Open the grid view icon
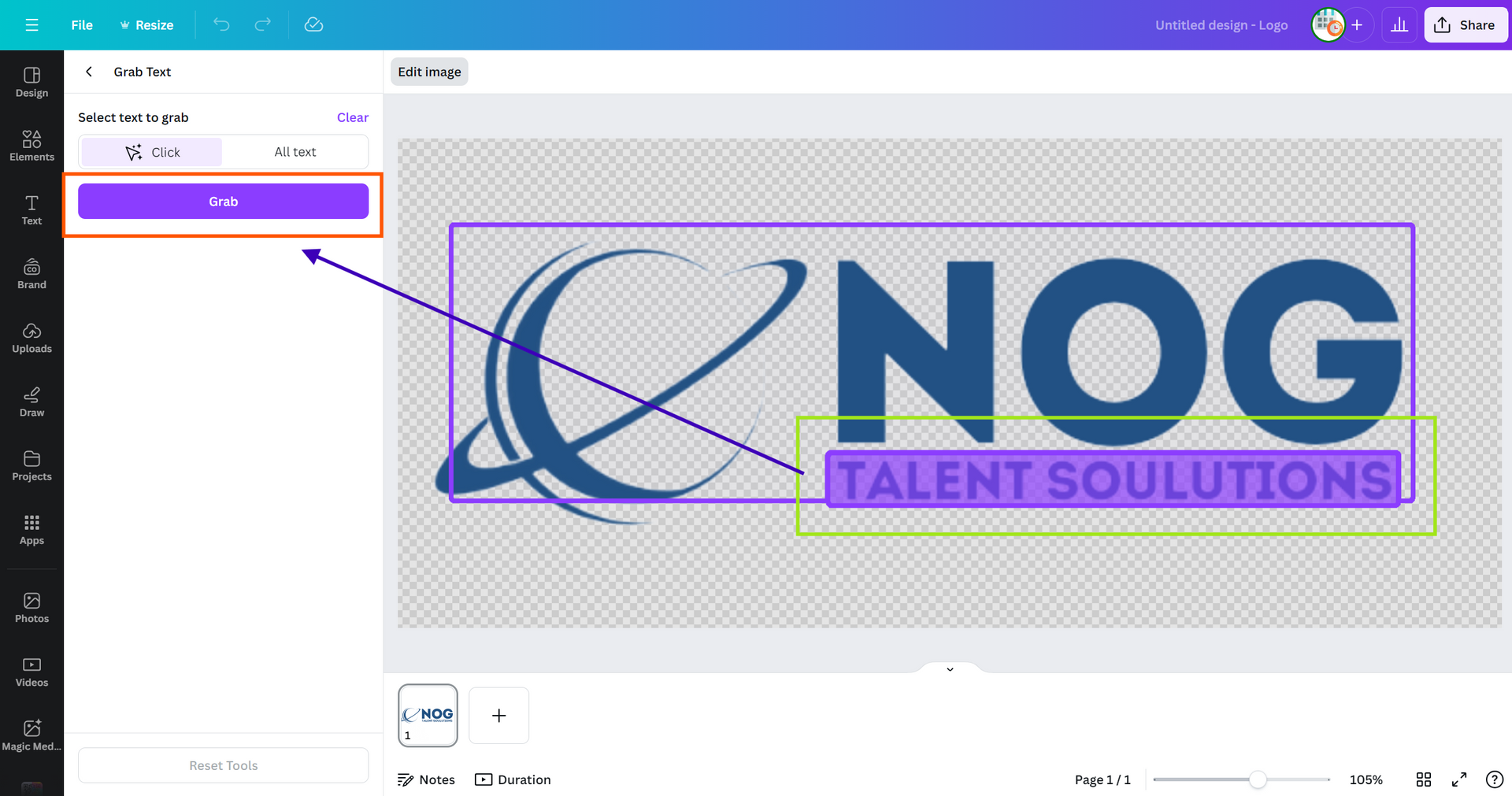1512x796 pixels. [1424, 779]
